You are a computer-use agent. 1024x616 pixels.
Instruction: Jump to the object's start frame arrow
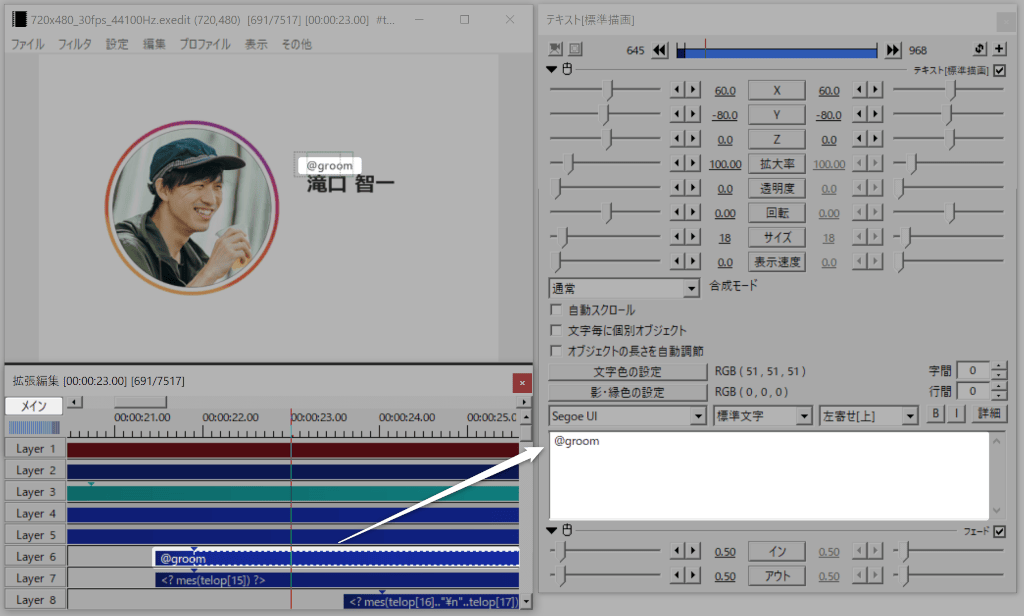coord(660,50)
